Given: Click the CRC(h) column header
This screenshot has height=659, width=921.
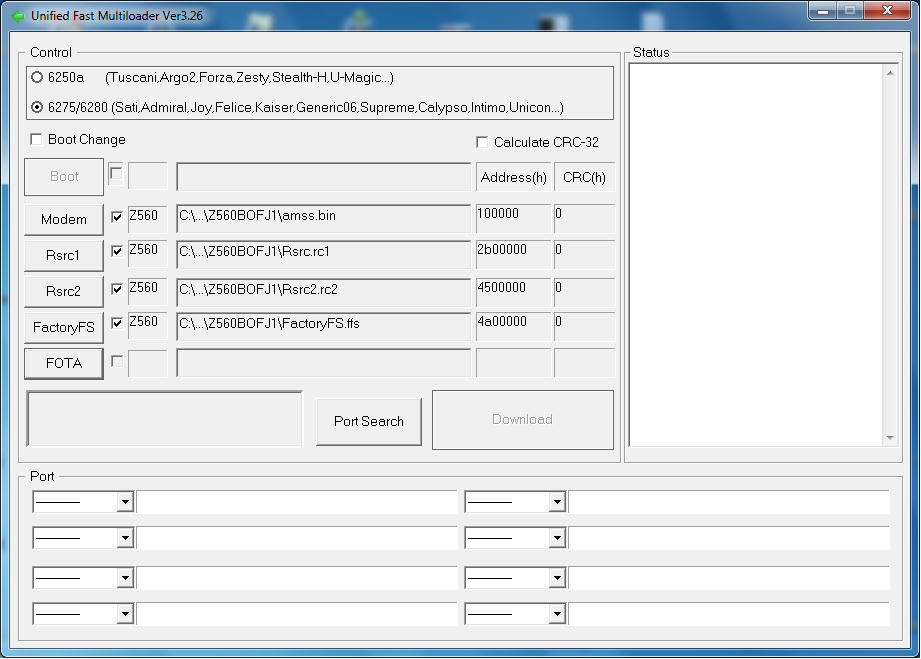Looking at the screenshot, I should click(584, 177).
